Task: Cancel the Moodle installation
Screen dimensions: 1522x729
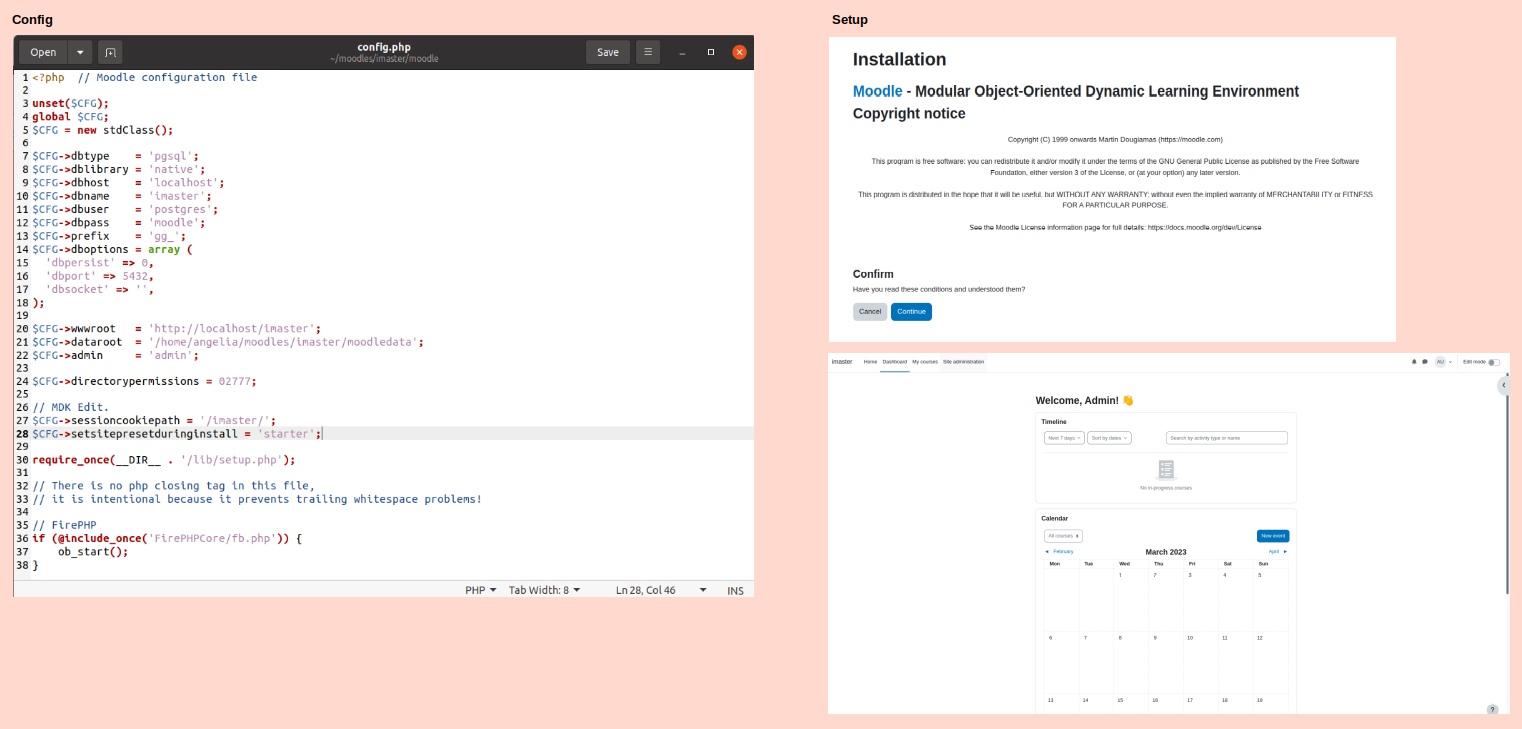Action: (870, 311)
